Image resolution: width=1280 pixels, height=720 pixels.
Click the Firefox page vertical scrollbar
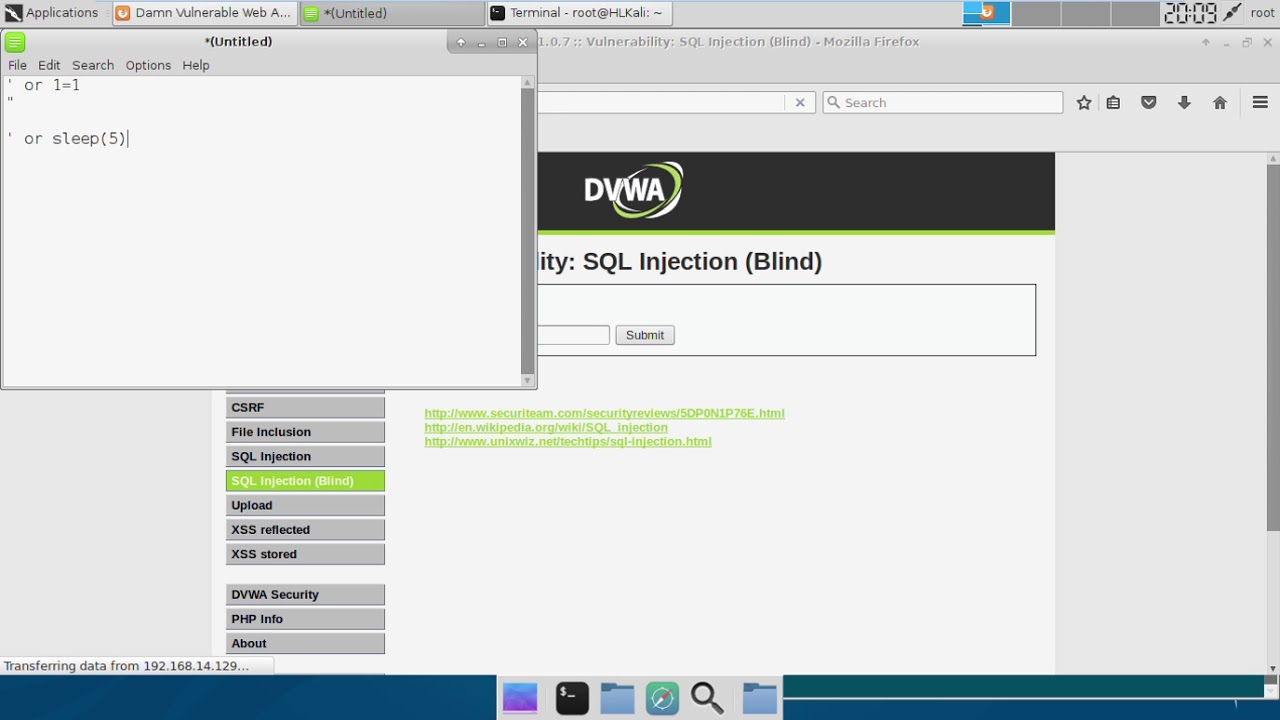[x=1273, y=350]
